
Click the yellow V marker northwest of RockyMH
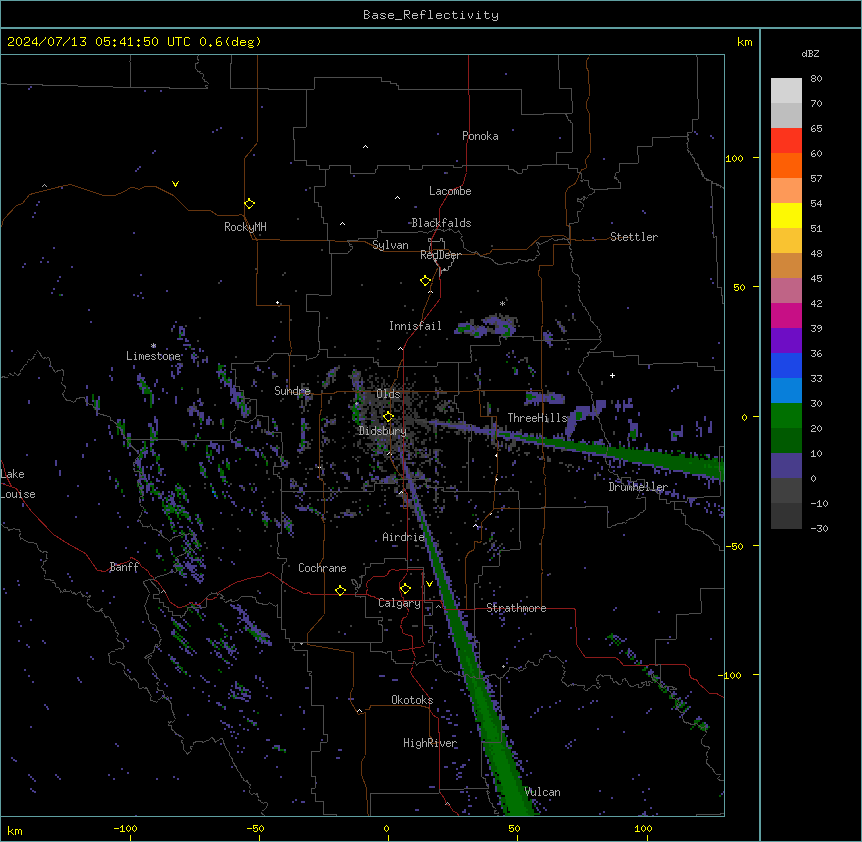[175, 184]
